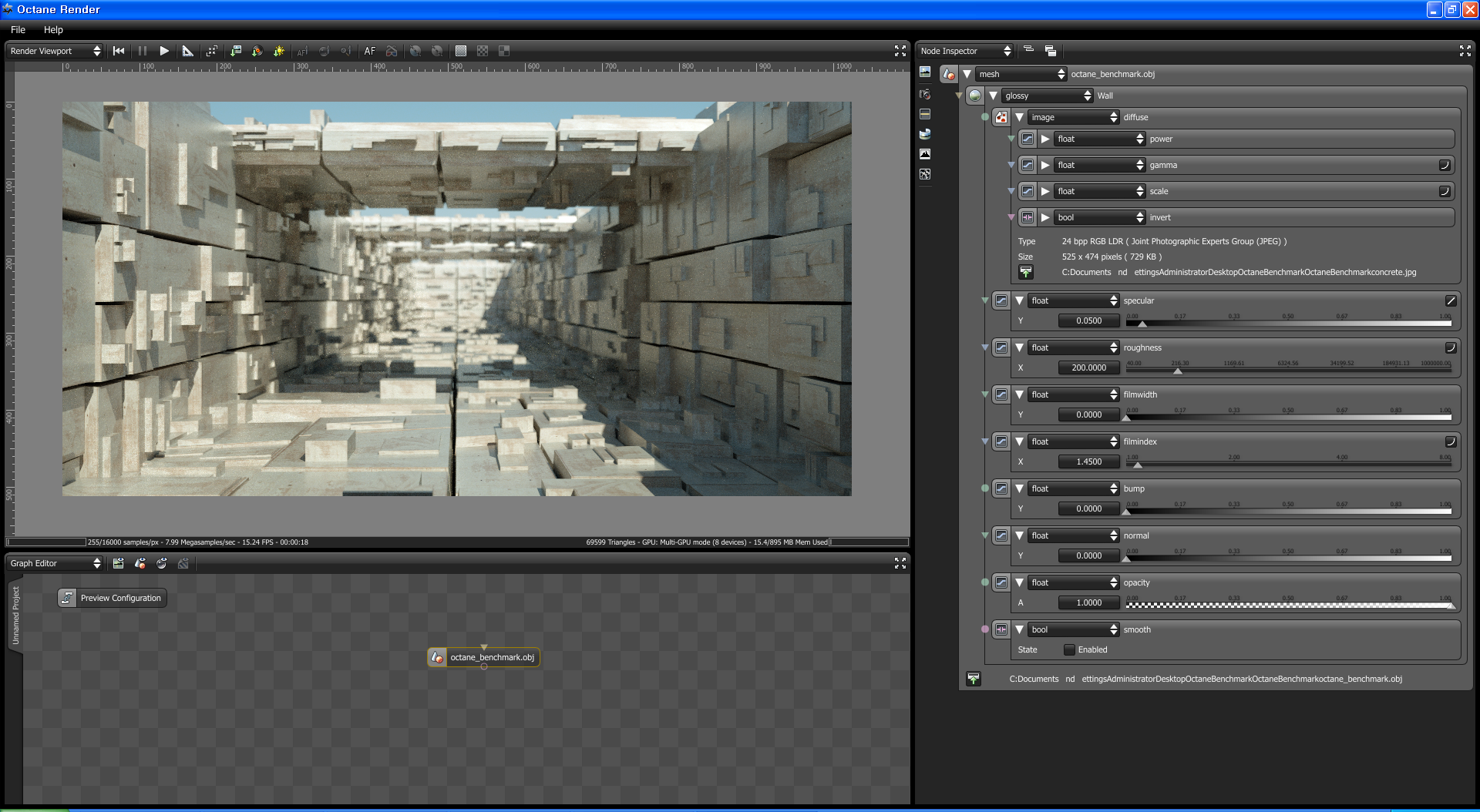Screen dimensions: 1480x812
Task: Open the Graph Editor panel type dropdown
Action: tap(55, 563)
